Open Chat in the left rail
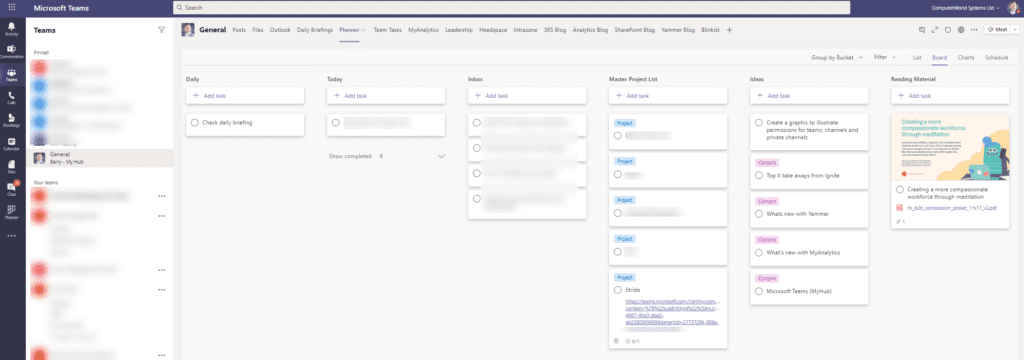Screen dimensions: 1024x360 [12, 189]
